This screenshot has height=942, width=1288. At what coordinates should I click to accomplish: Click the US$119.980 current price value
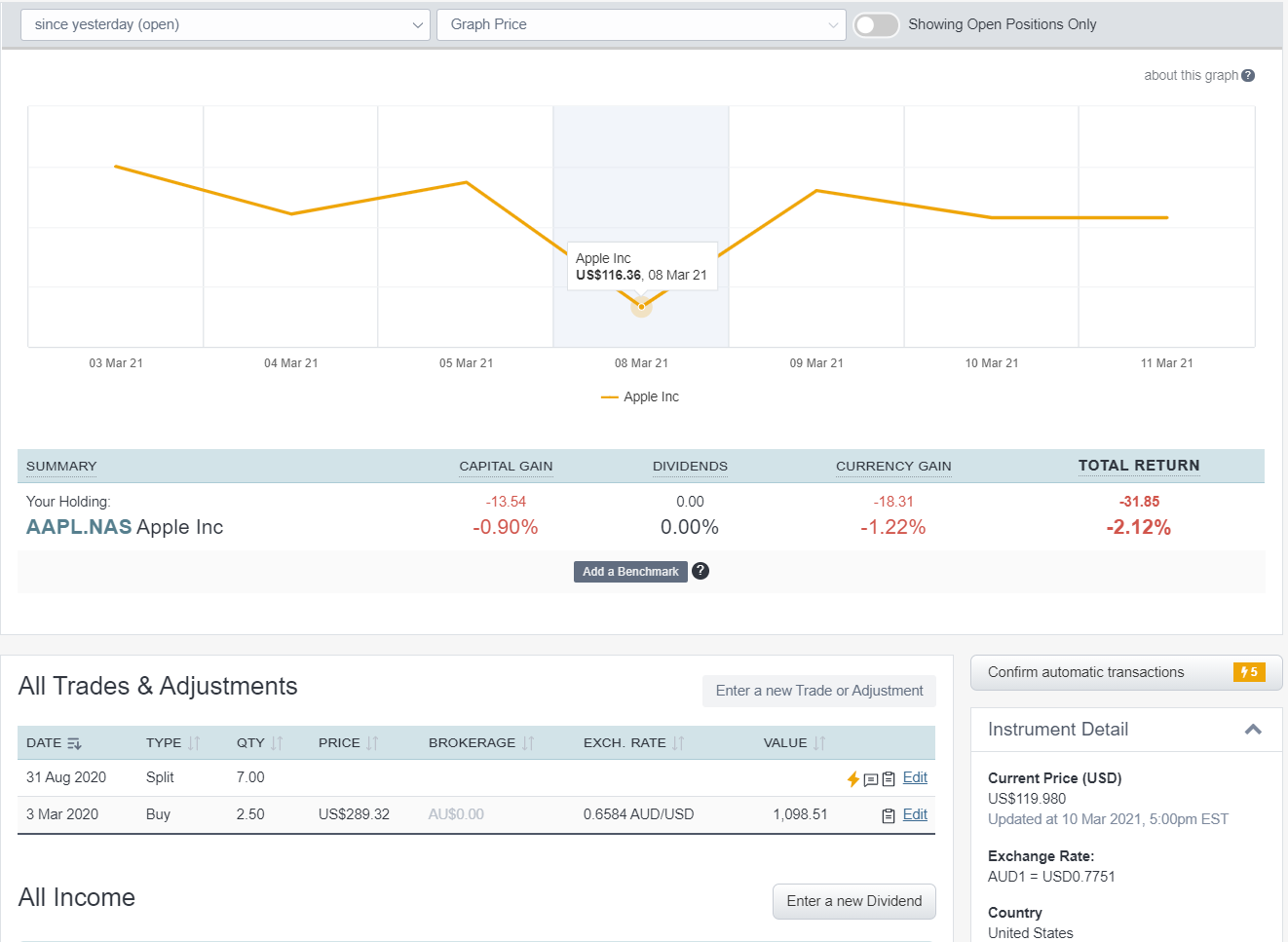[1027, 799]
